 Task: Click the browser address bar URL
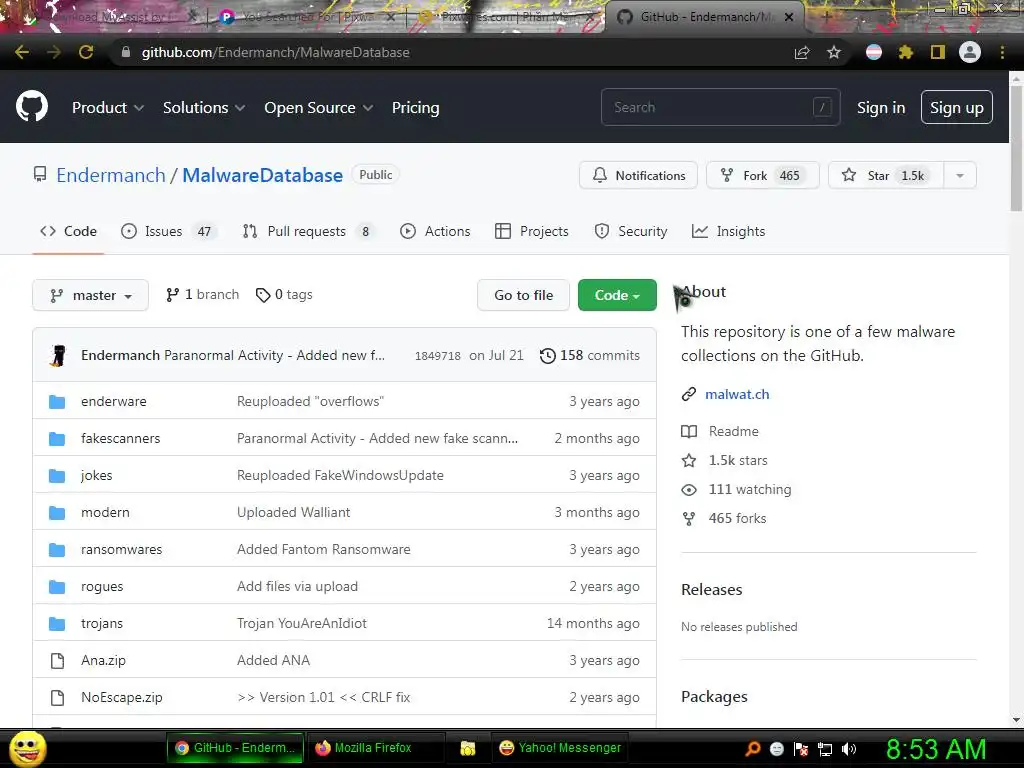click(276, 52)
